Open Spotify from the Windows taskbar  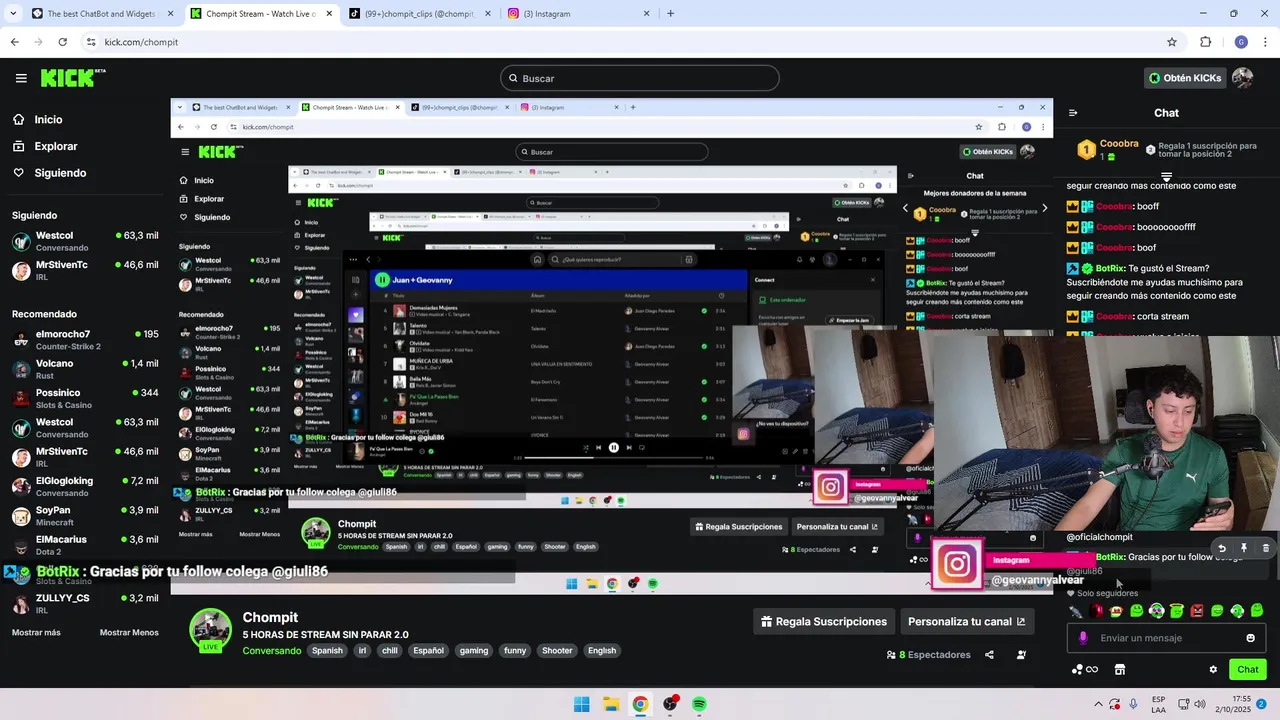click(699, 704)
